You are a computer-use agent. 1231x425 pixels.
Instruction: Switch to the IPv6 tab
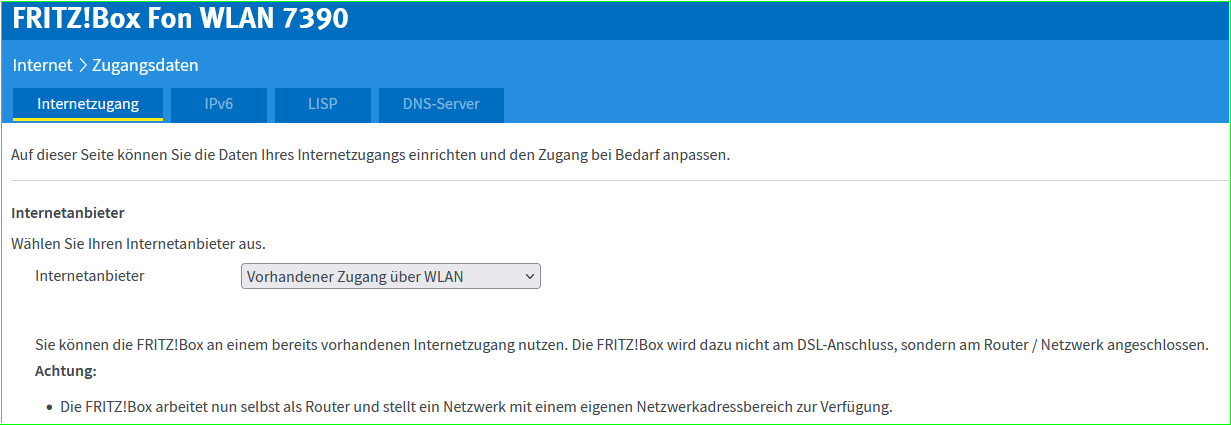coord(219,104)
